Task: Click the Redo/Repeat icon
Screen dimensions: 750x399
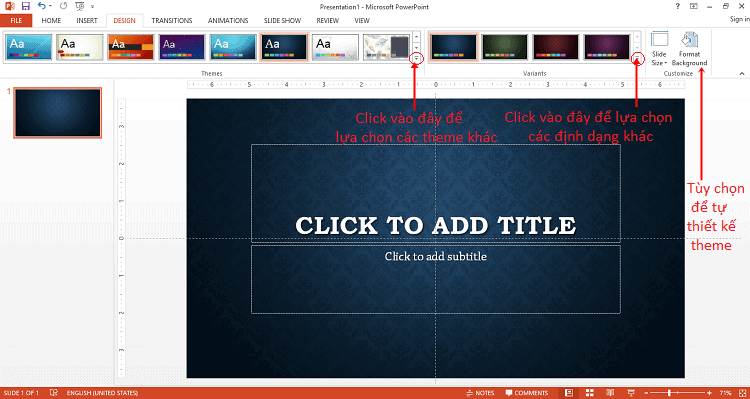Action: click(x=63, y=6)
